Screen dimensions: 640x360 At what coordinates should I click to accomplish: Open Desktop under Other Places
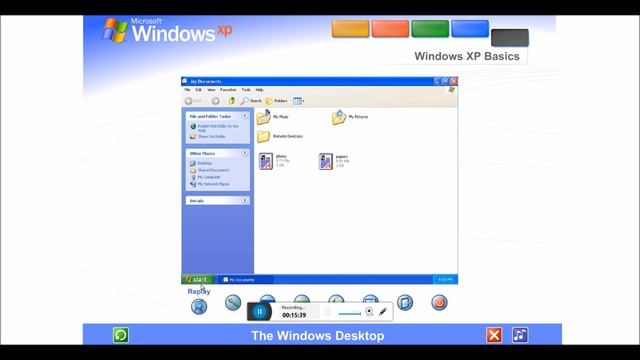[x=201, y=163]
